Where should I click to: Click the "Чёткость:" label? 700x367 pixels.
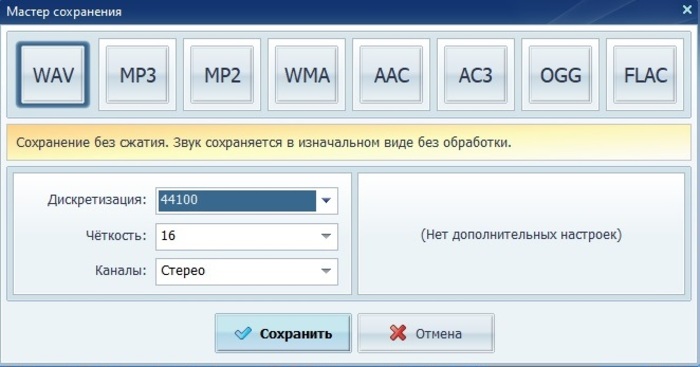coord(116,235)
